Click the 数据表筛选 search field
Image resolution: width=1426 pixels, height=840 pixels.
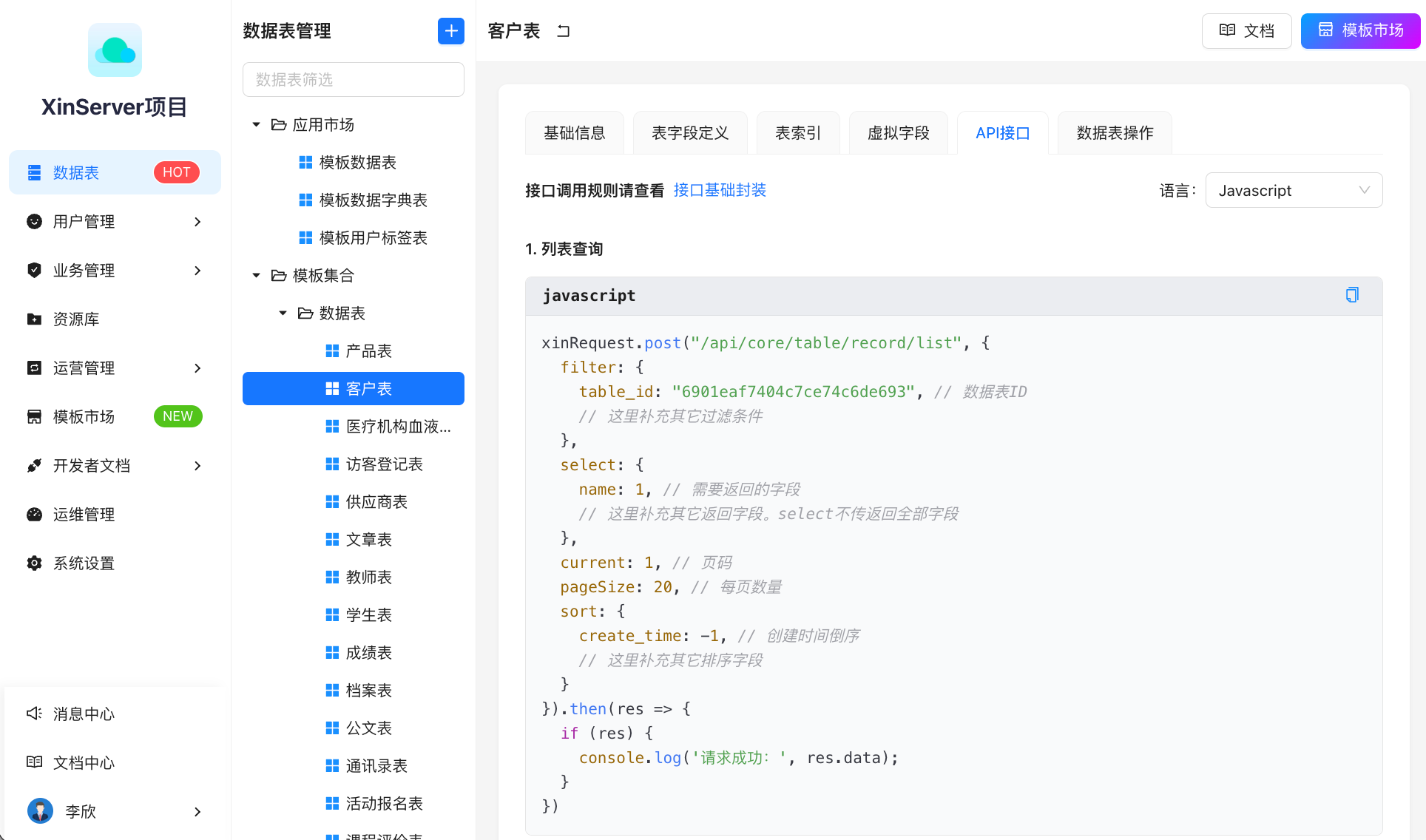pos(353,79)
